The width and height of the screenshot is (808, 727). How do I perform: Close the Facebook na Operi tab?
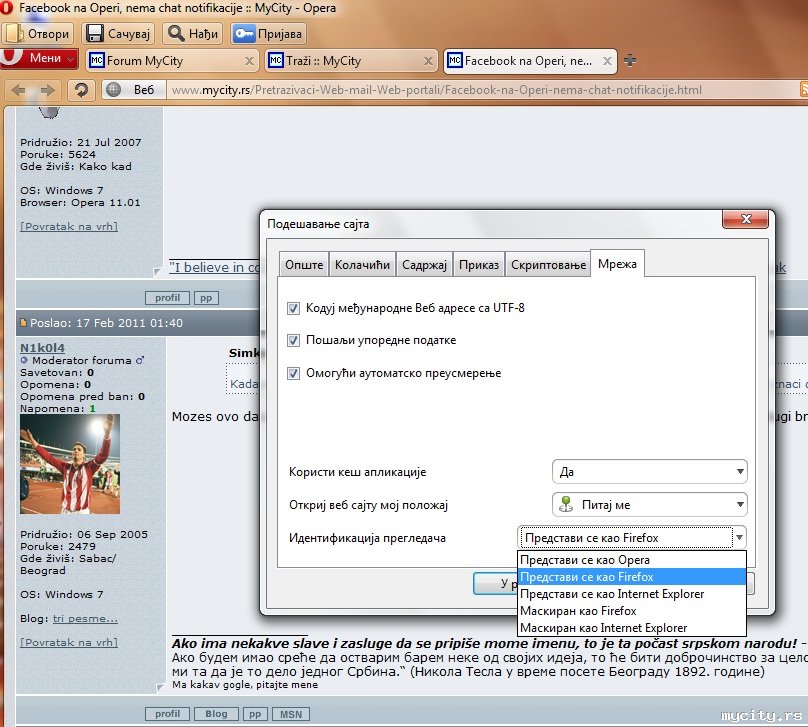(x=608, y=61)
